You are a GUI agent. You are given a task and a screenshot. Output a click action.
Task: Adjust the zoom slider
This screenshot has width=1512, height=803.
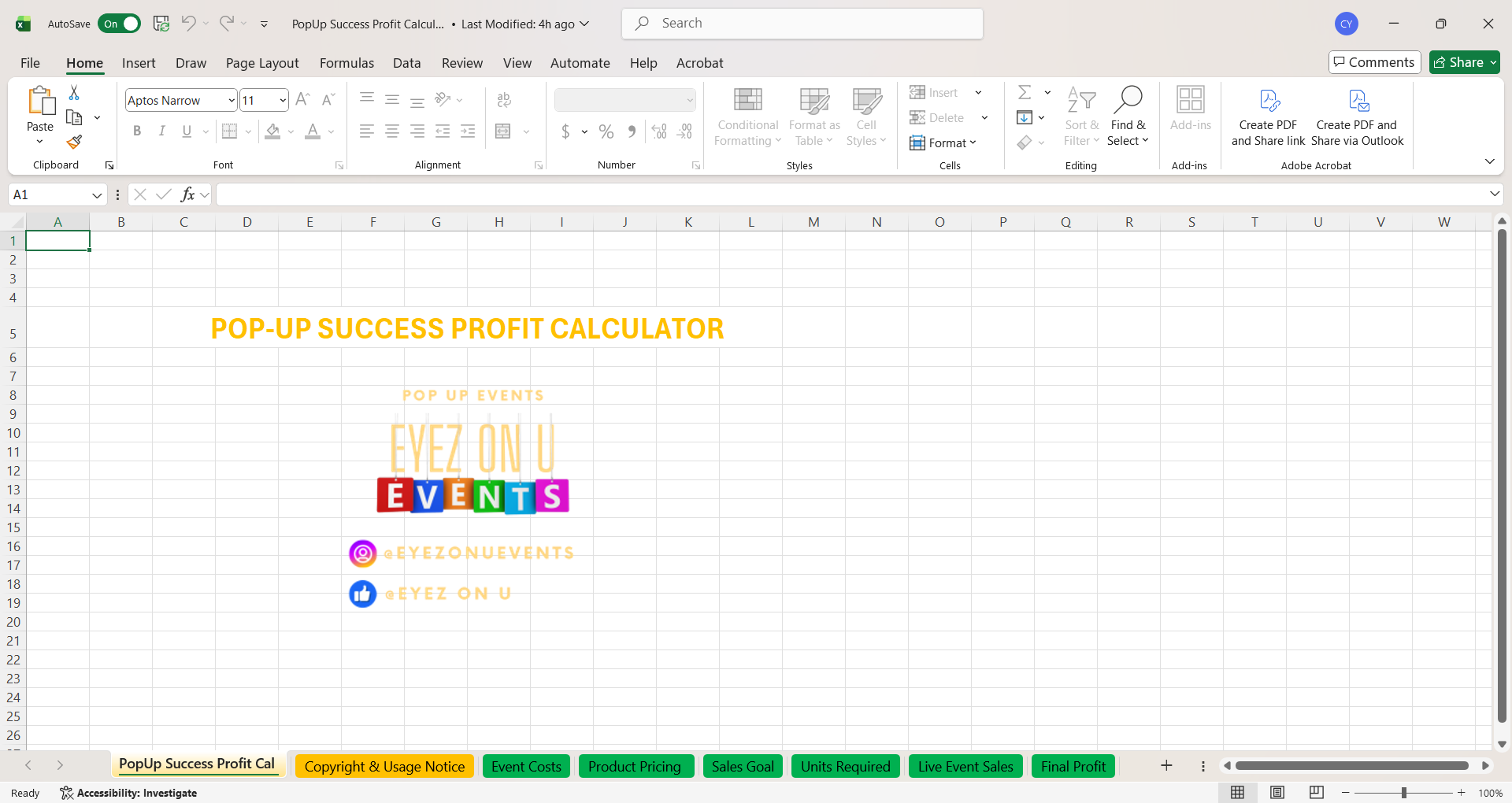pos(1404,793)
